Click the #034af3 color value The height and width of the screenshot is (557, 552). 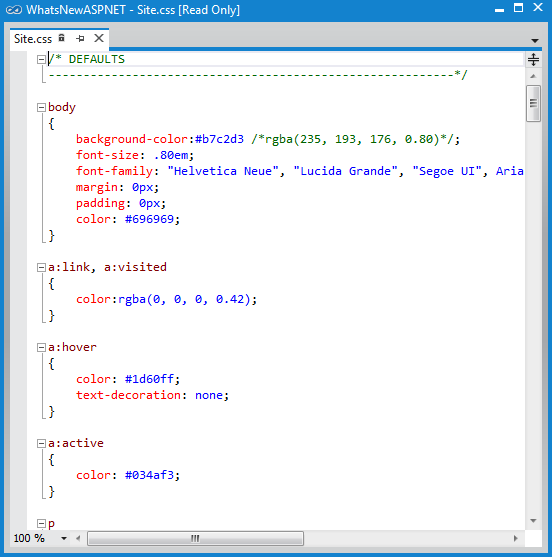149,475
